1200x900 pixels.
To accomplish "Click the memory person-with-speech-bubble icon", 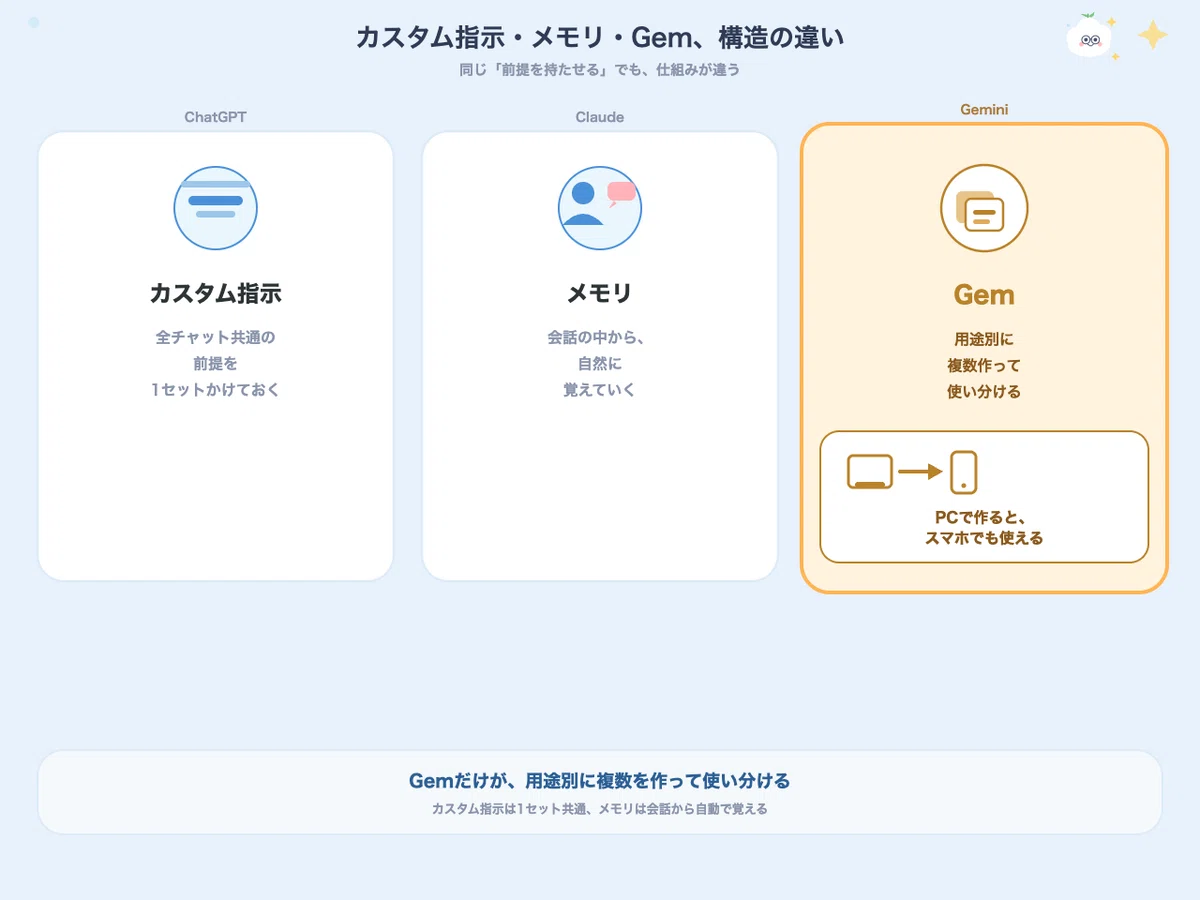I will (600, 208).
